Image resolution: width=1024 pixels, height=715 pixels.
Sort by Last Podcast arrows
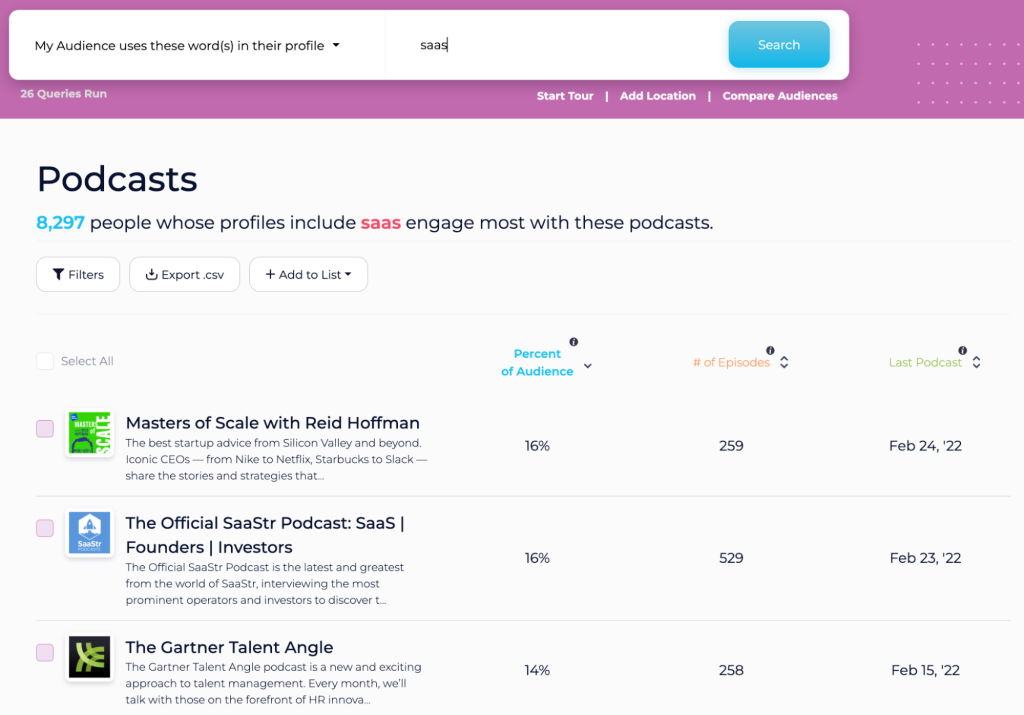[x=976, y=362]
